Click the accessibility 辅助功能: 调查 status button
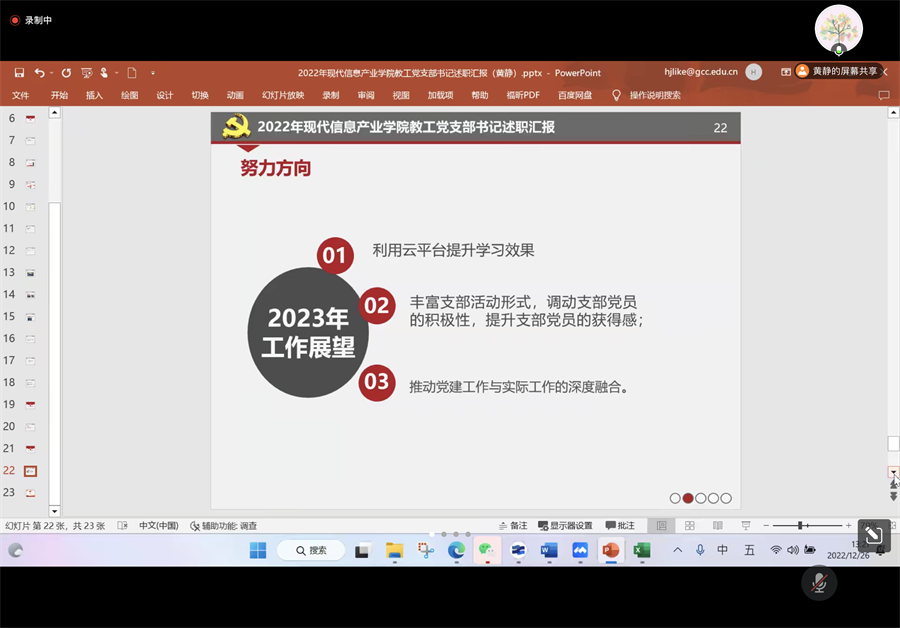900x628 pixels. point(223,525)
